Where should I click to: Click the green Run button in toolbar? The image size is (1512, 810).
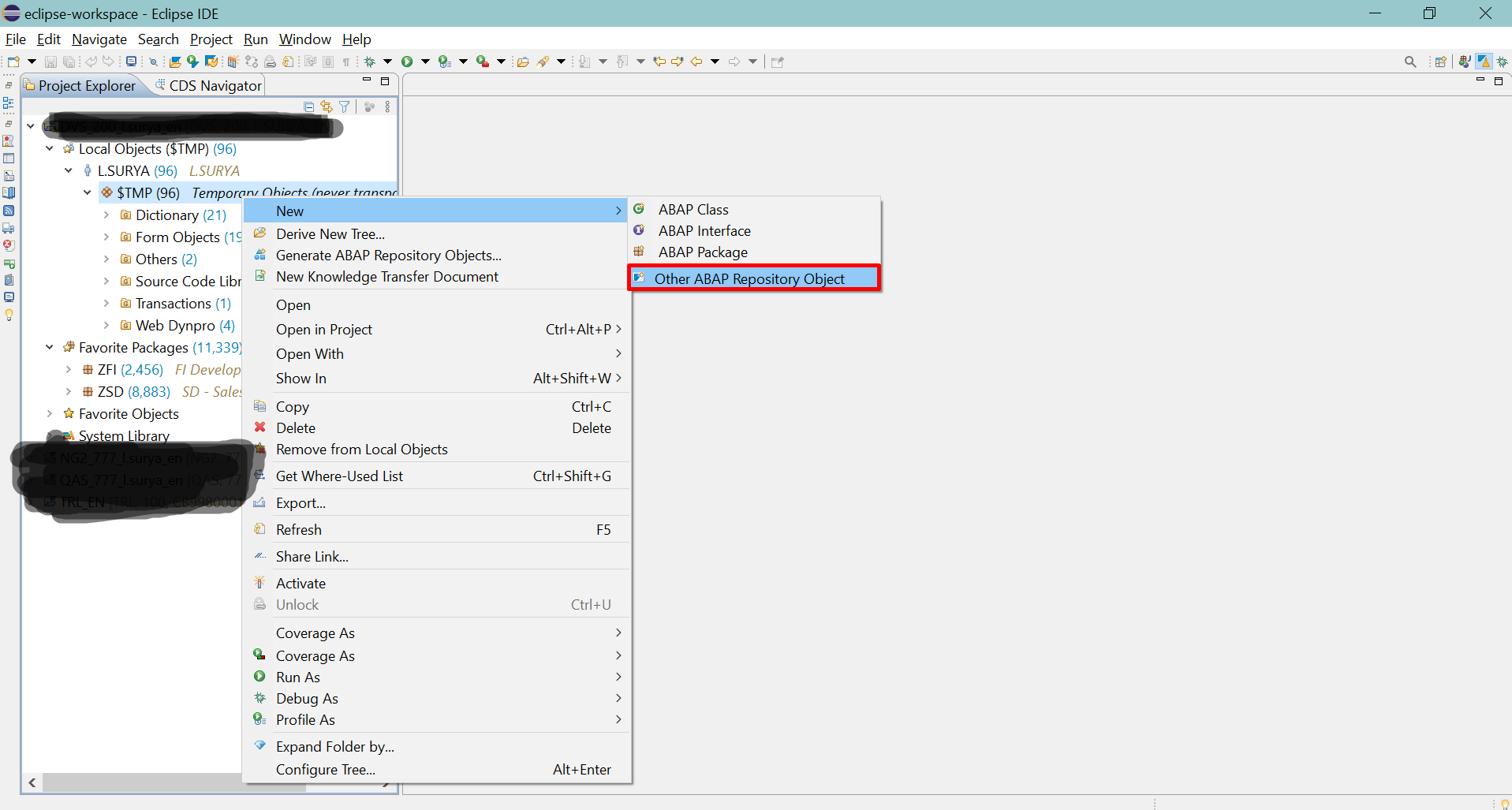click(x=407, y=62)
